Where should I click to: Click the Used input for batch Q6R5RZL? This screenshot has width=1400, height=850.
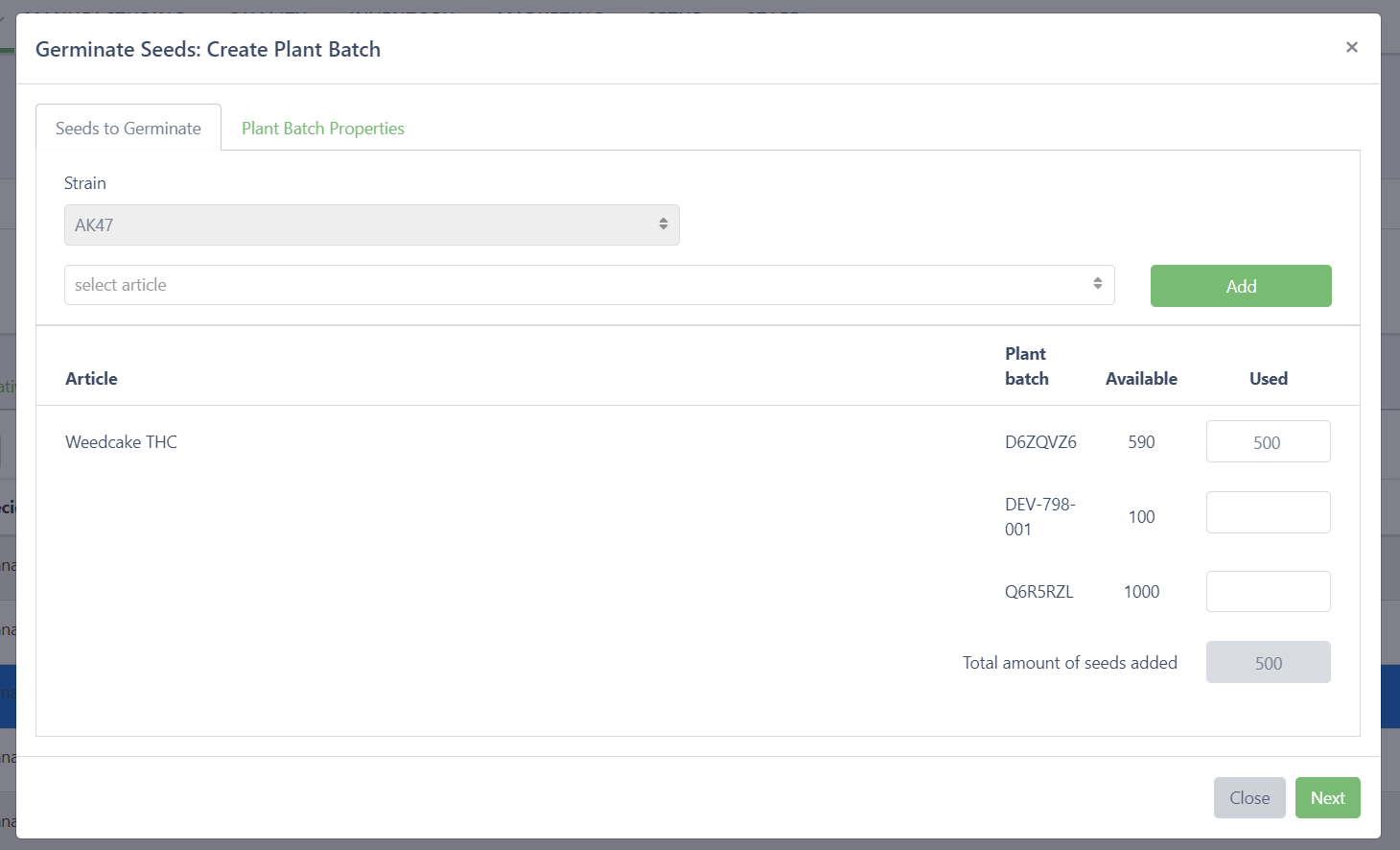[1267, 591]
